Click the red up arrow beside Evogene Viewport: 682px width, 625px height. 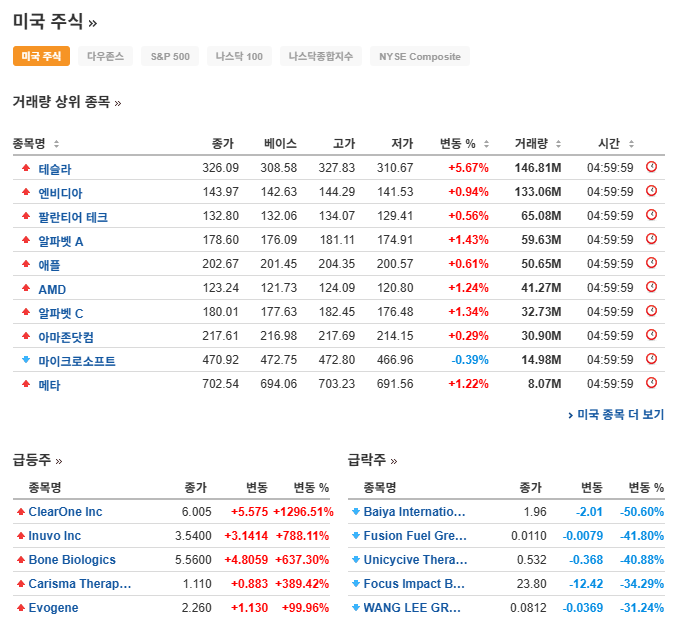(20, 608)
